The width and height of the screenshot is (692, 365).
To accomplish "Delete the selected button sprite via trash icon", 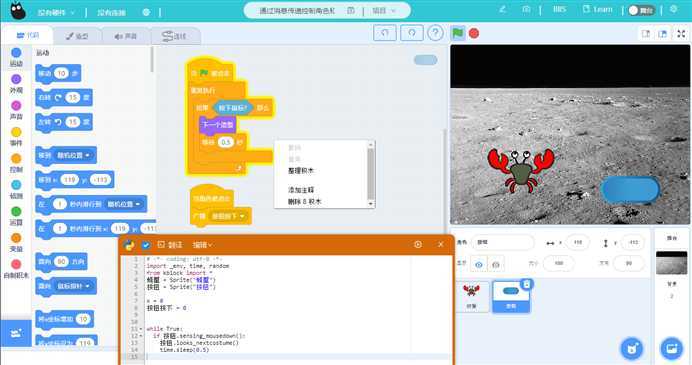I will pos(526,284).
